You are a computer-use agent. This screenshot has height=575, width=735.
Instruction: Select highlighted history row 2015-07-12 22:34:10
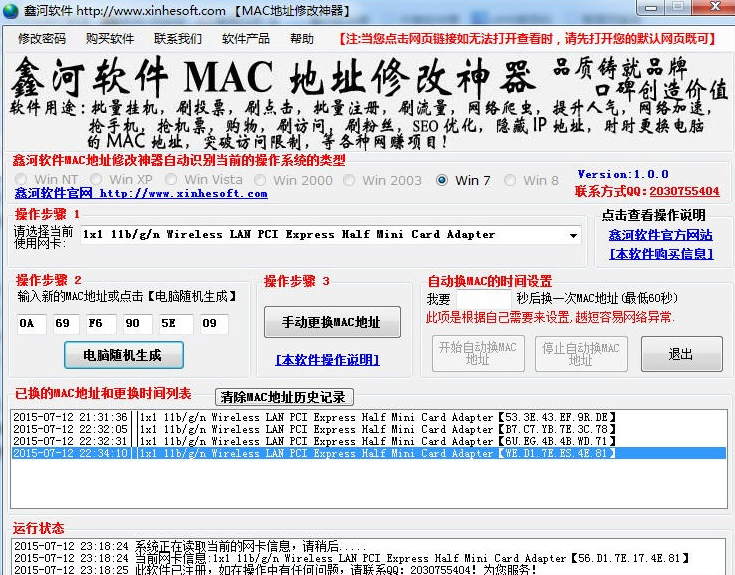(x=368, y=453)
